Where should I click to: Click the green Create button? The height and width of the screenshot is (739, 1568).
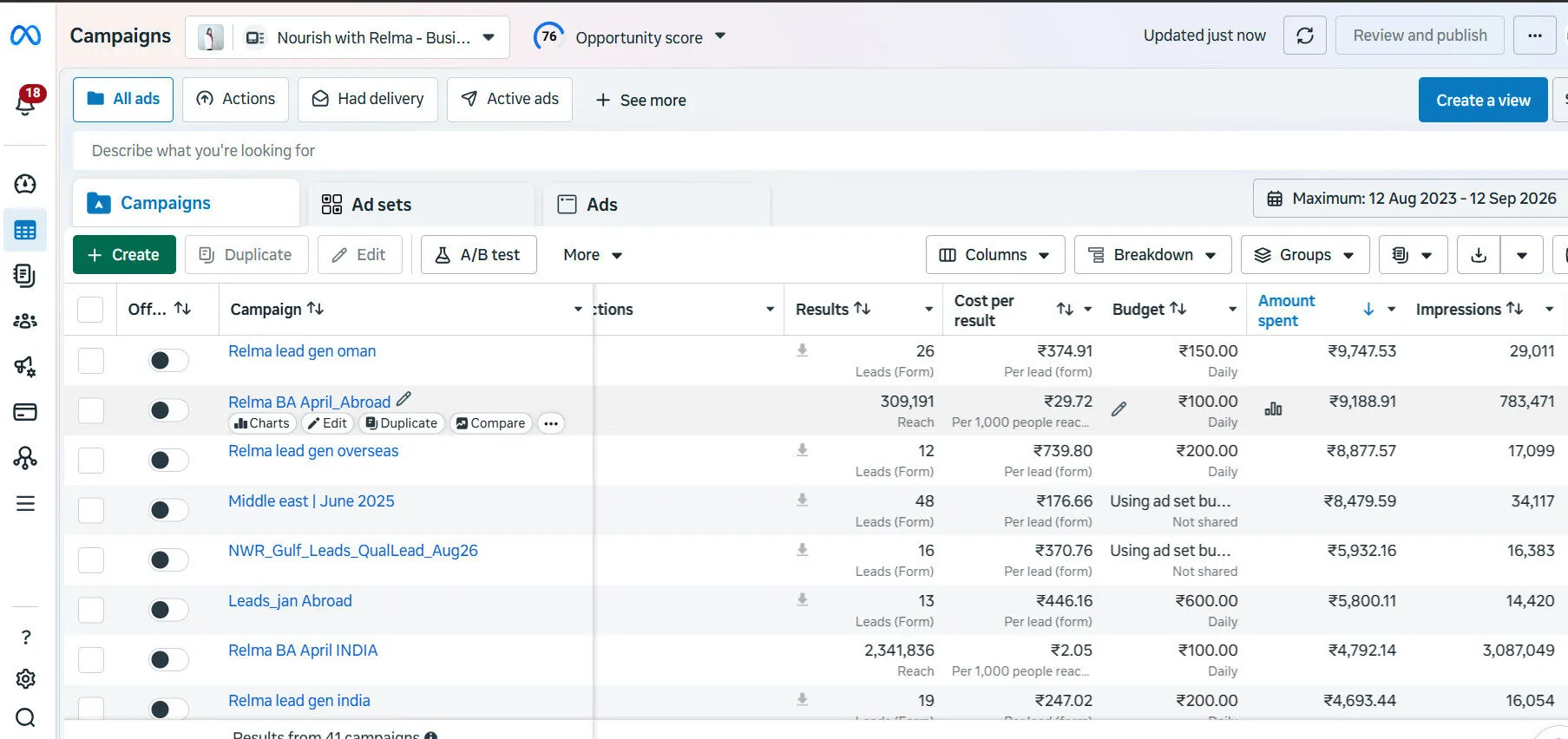pyautogui.click(x=124, y=254)
